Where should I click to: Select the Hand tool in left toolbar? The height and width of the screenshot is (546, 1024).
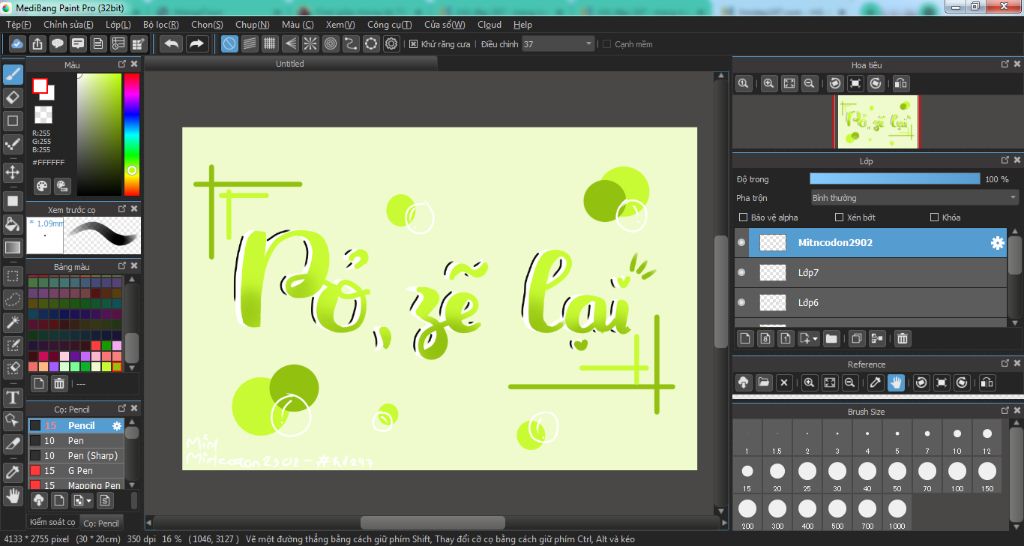(x=13, y=496)
